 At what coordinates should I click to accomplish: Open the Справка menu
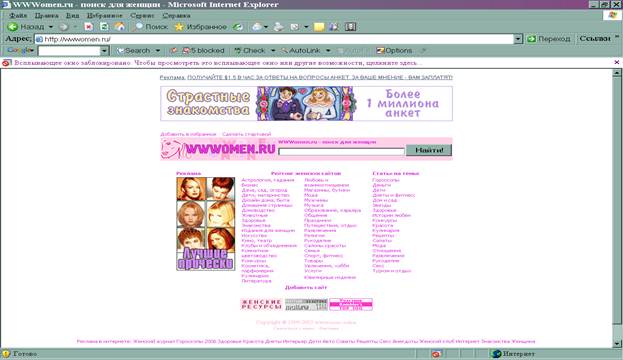point(176,15)
